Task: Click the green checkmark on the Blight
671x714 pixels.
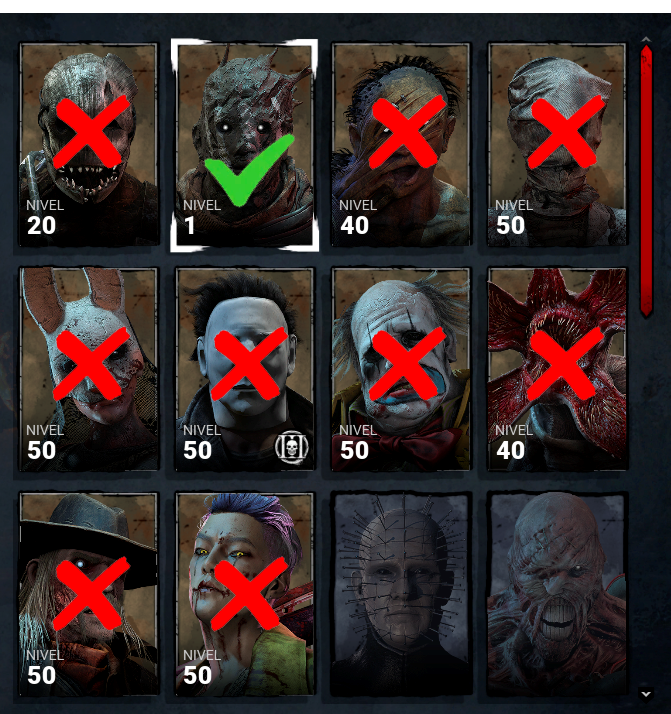Action: (249, 169)
